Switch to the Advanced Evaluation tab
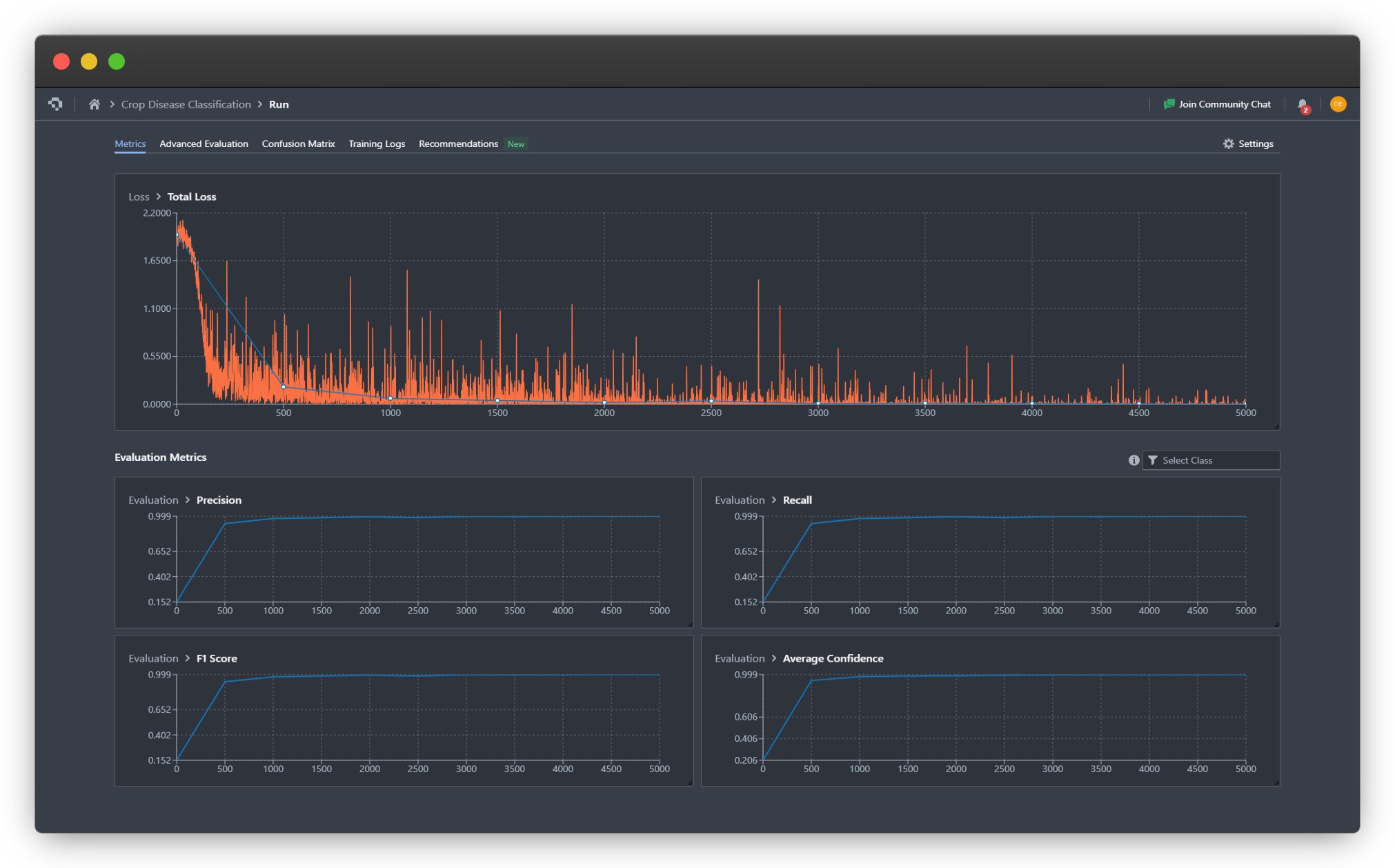The height and width of the screenshot is (868, 1395). click(204, 144)
